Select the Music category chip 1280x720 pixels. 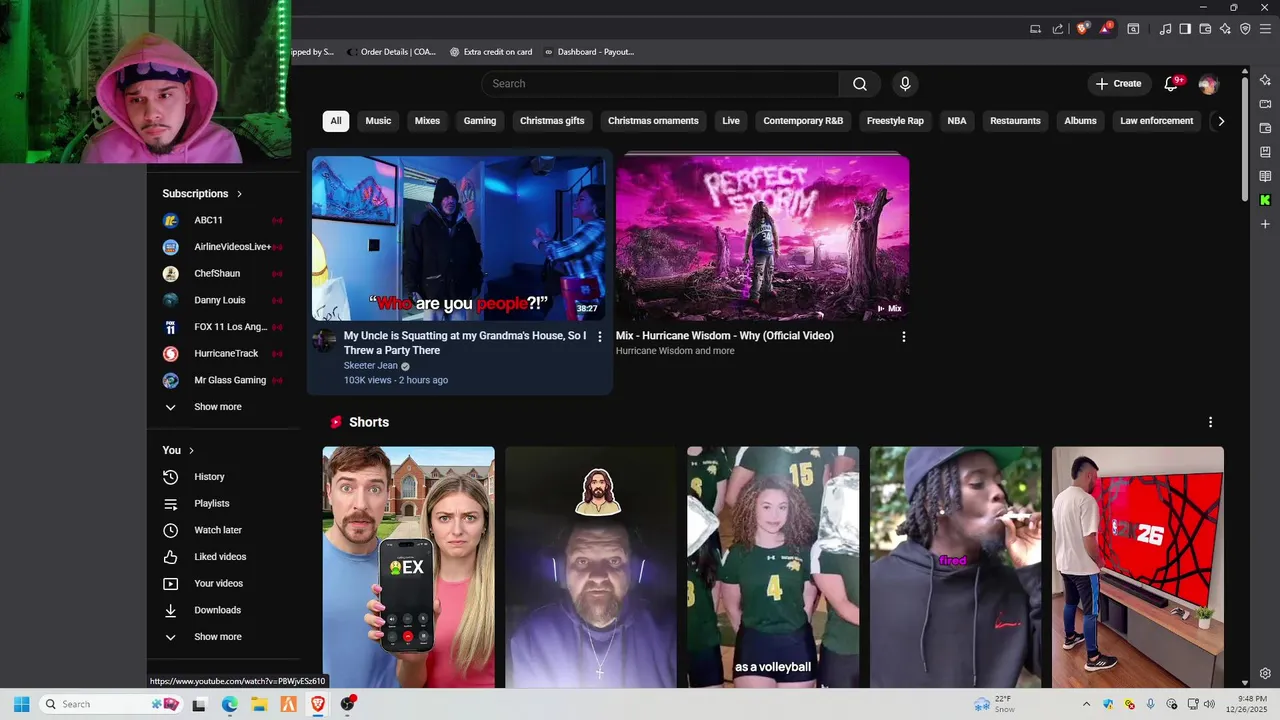point(378,121)
